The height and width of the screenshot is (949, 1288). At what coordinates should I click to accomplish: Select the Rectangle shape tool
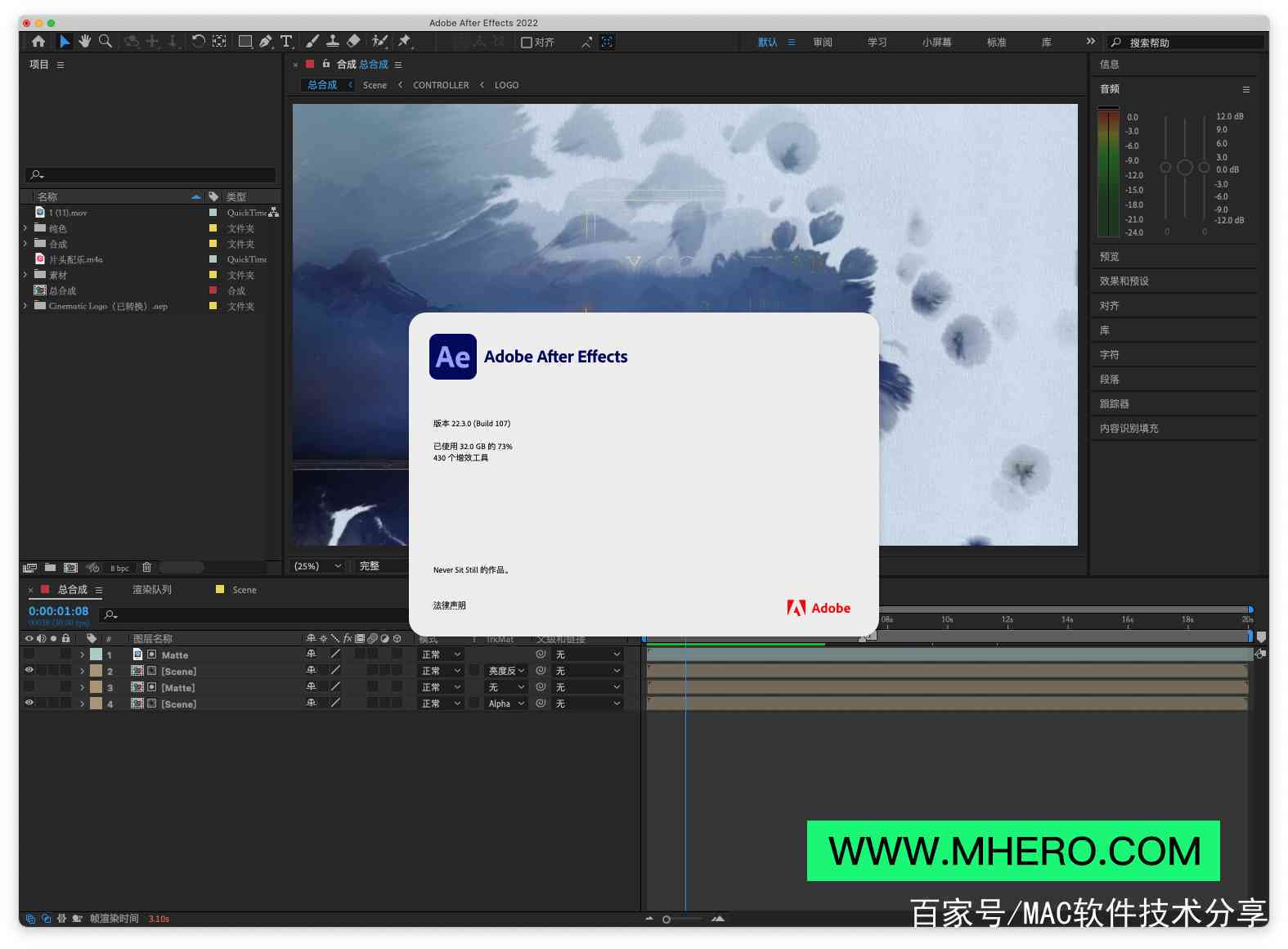[x=245, y=41]
